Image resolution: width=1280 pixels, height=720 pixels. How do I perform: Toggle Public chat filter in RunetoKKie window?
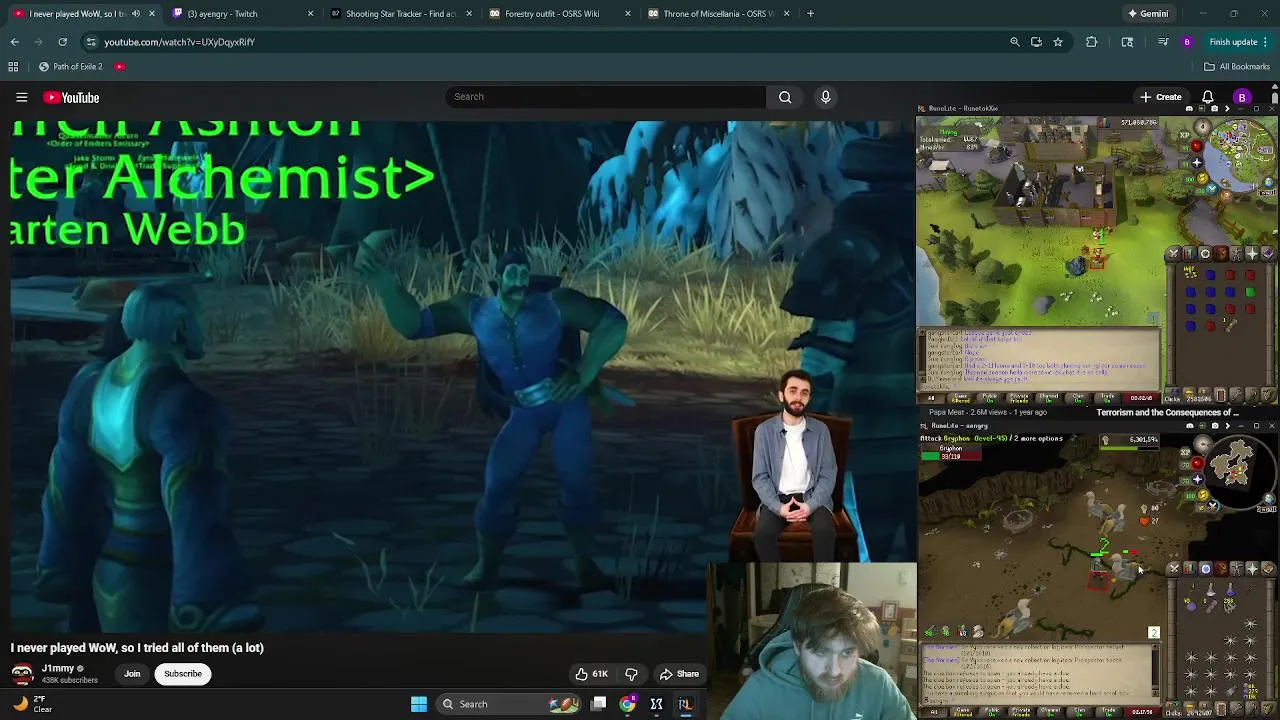[990, 397]
